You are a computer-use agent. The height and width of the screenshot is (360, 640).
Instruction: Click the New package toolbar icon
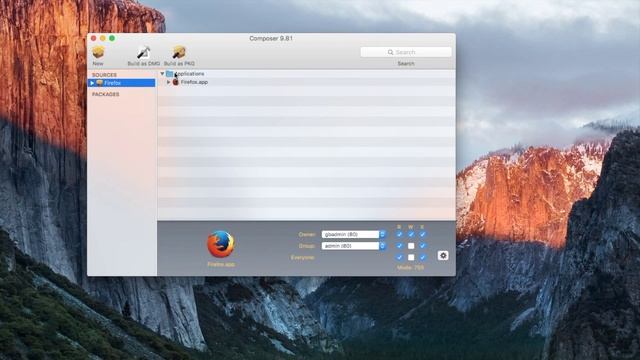point(98,52)
